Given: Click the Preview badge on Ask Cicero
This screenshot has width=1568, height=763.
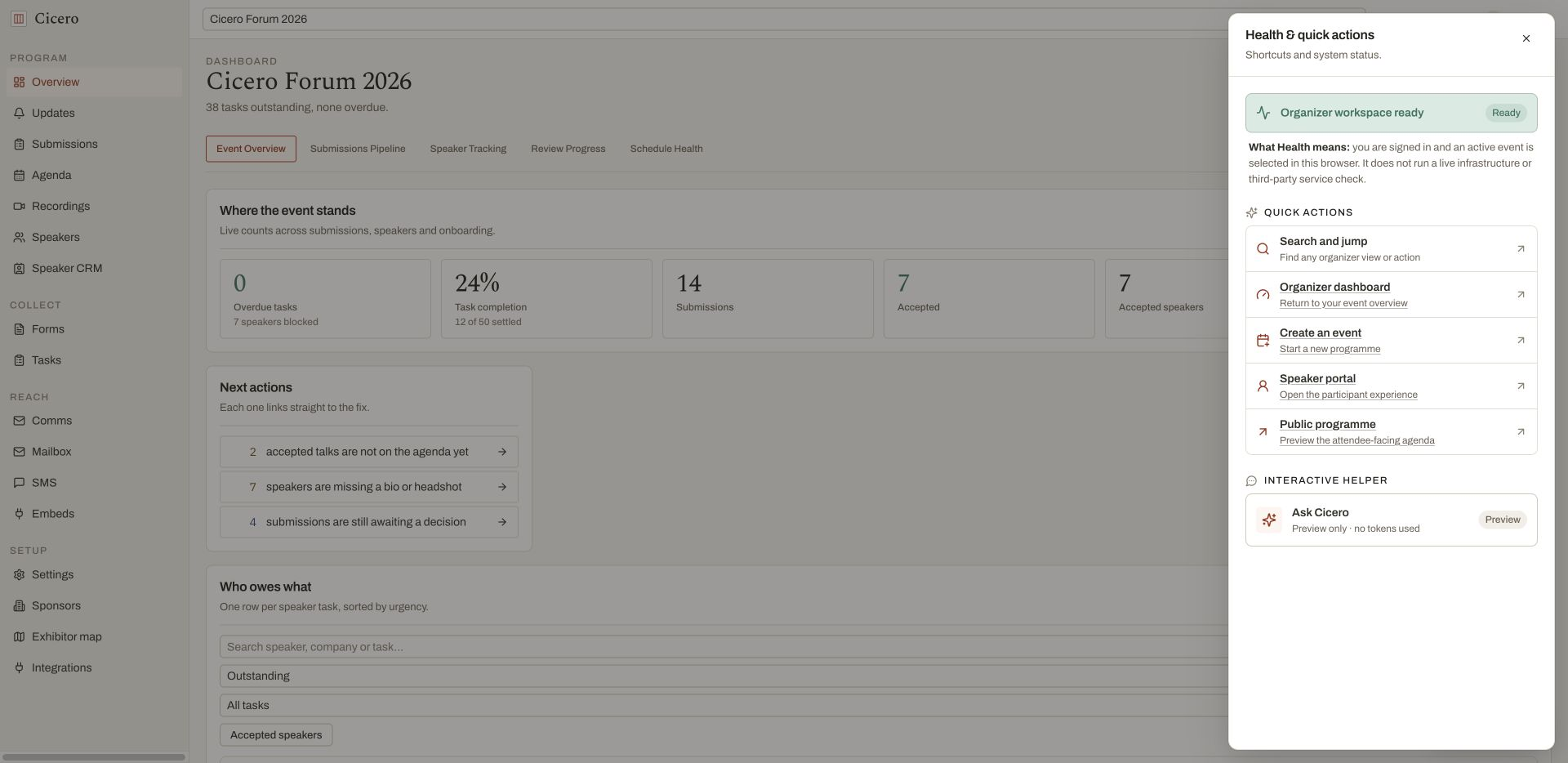Looking at the screenshot, I should 1502,520.
